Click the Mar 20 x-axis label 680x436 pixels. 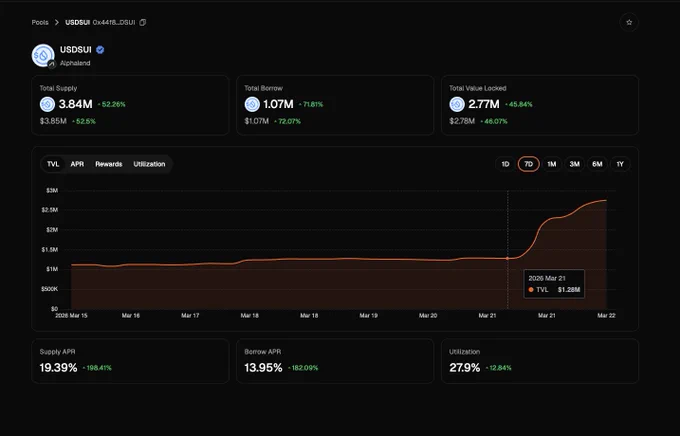coord(428,315)
